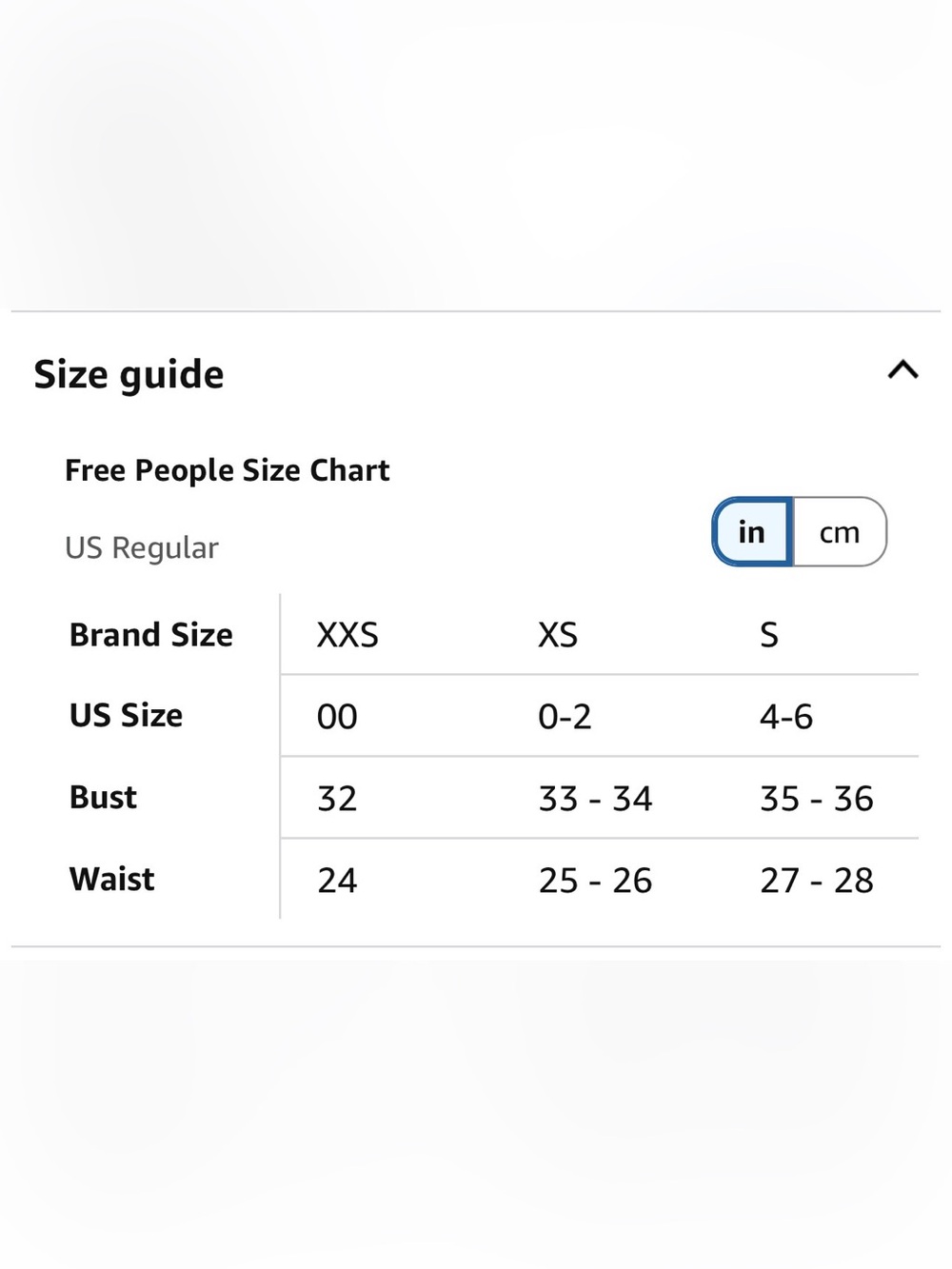Select the XS brand size column
The image size is (952, 1269).
tap(558, 635)
